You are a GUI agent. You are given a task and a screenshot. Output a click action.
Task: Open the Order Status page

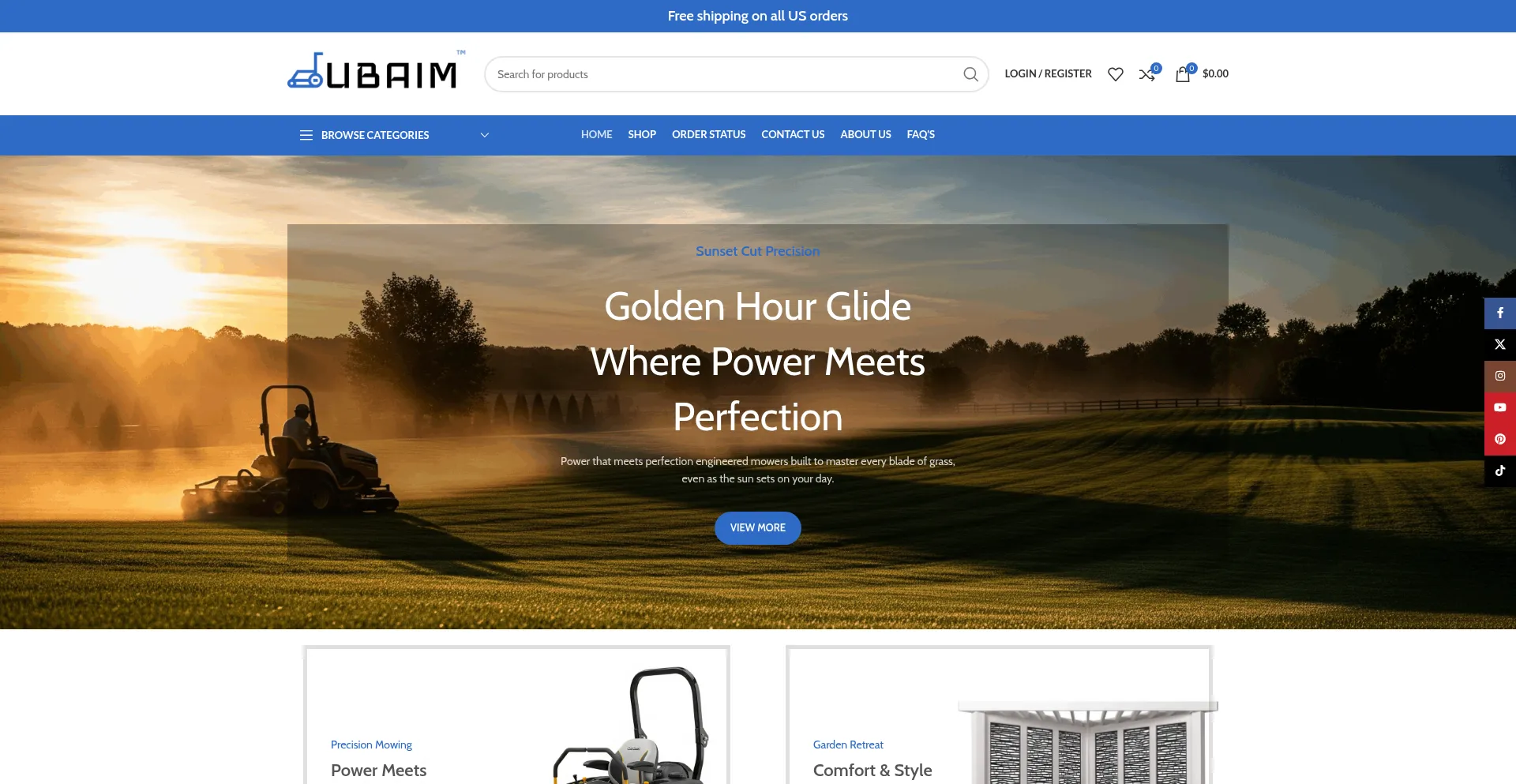tap(708, 135)
